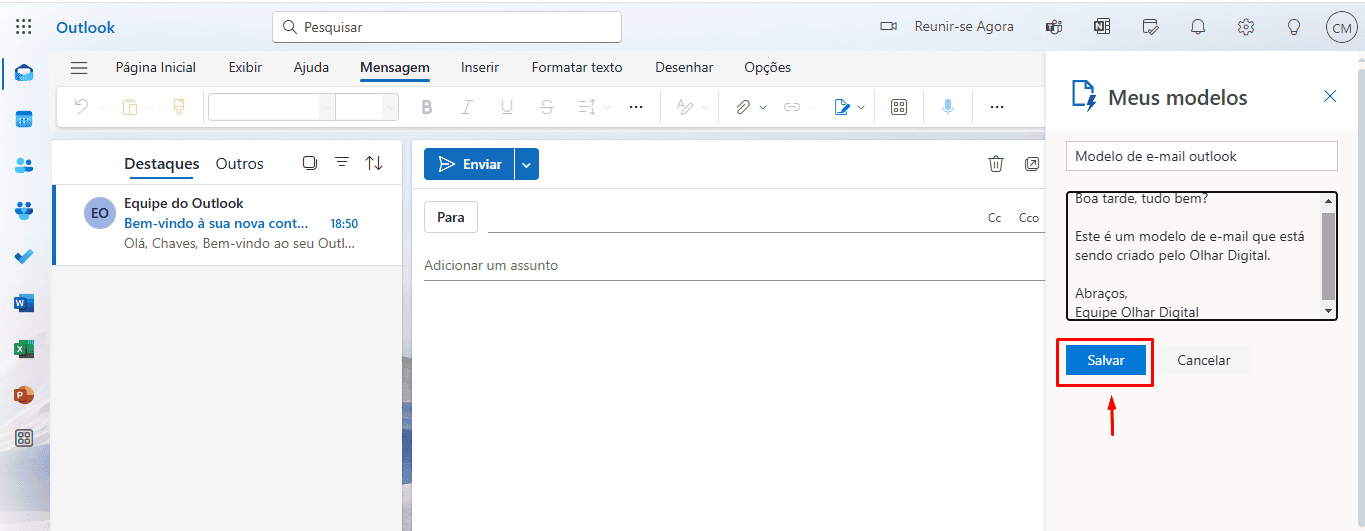Screen dimensions: 1365x531
Task: Click the attach file paperclip icon
Action: (743, 107)
